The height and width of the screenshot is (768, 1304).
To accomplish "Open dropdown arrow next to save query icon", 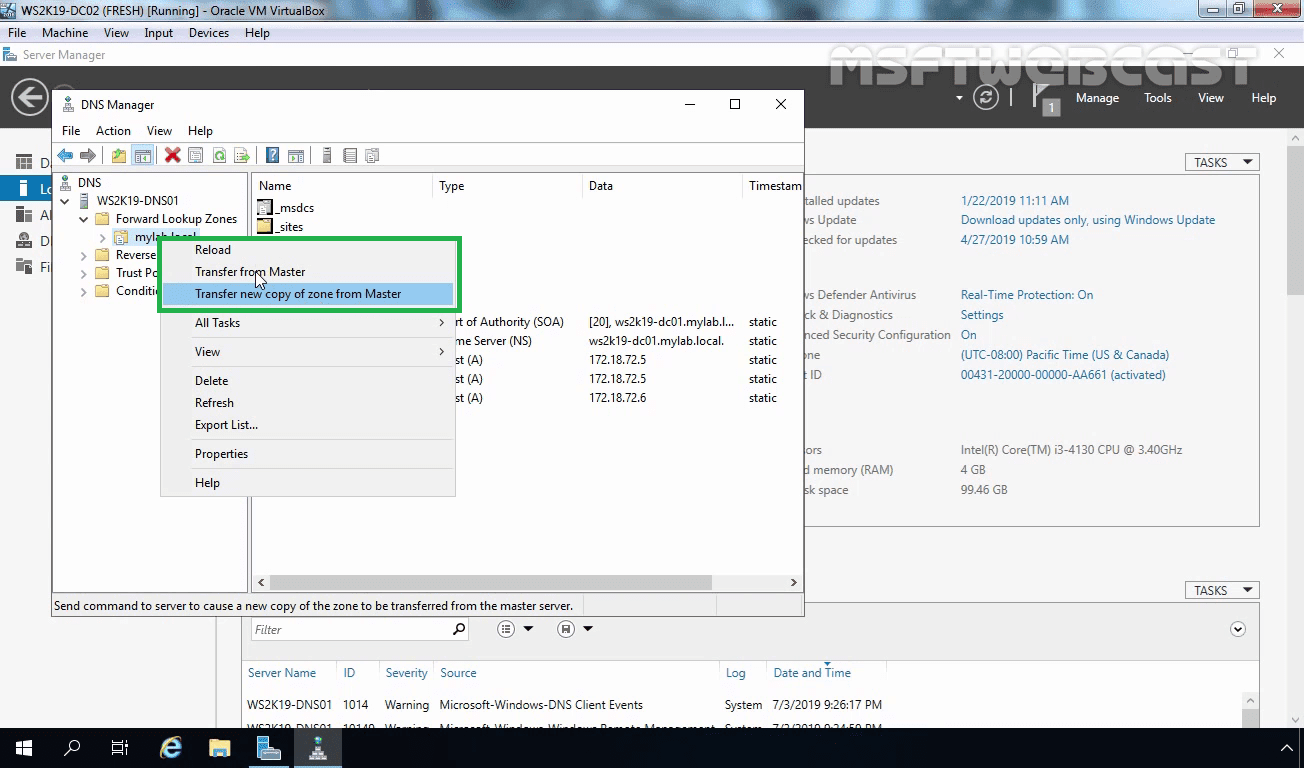I will coord(588,629).
